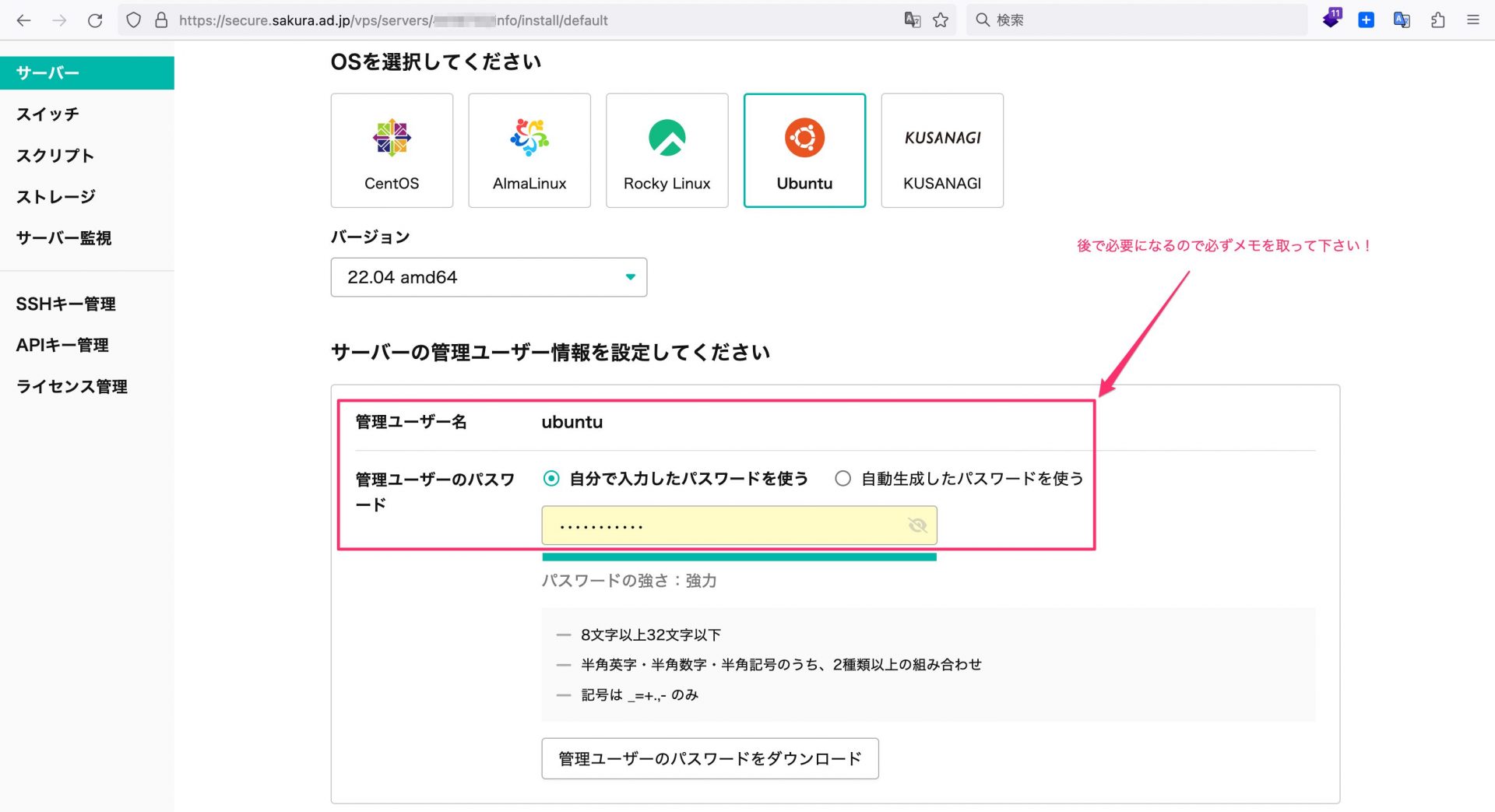Viewport: 1495px width, 812px height.
Task: Click the translate icon in address bar
Action: pos(912,20)
